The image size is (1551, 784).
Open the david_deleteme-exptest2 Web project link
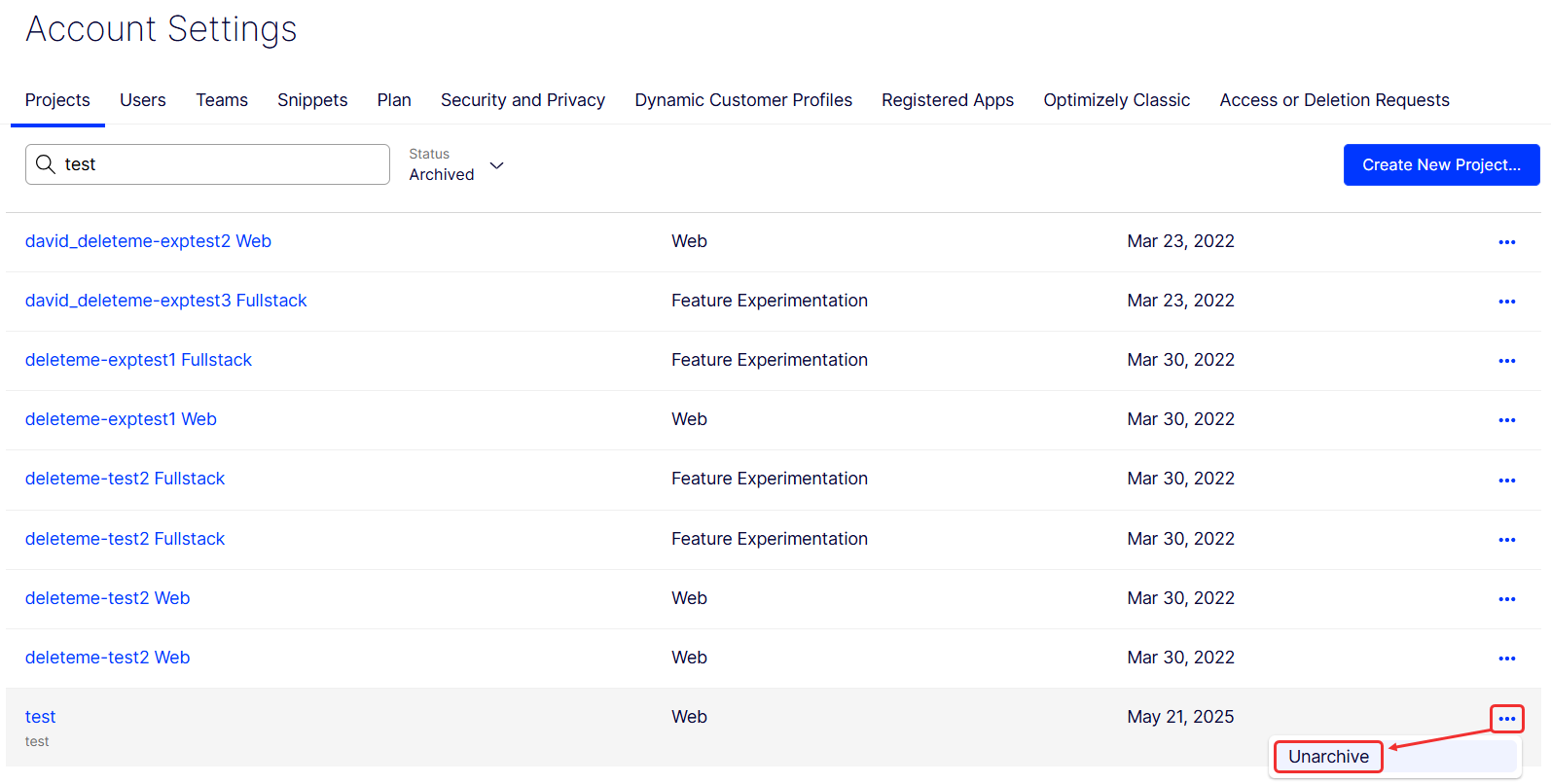[148, 241]
